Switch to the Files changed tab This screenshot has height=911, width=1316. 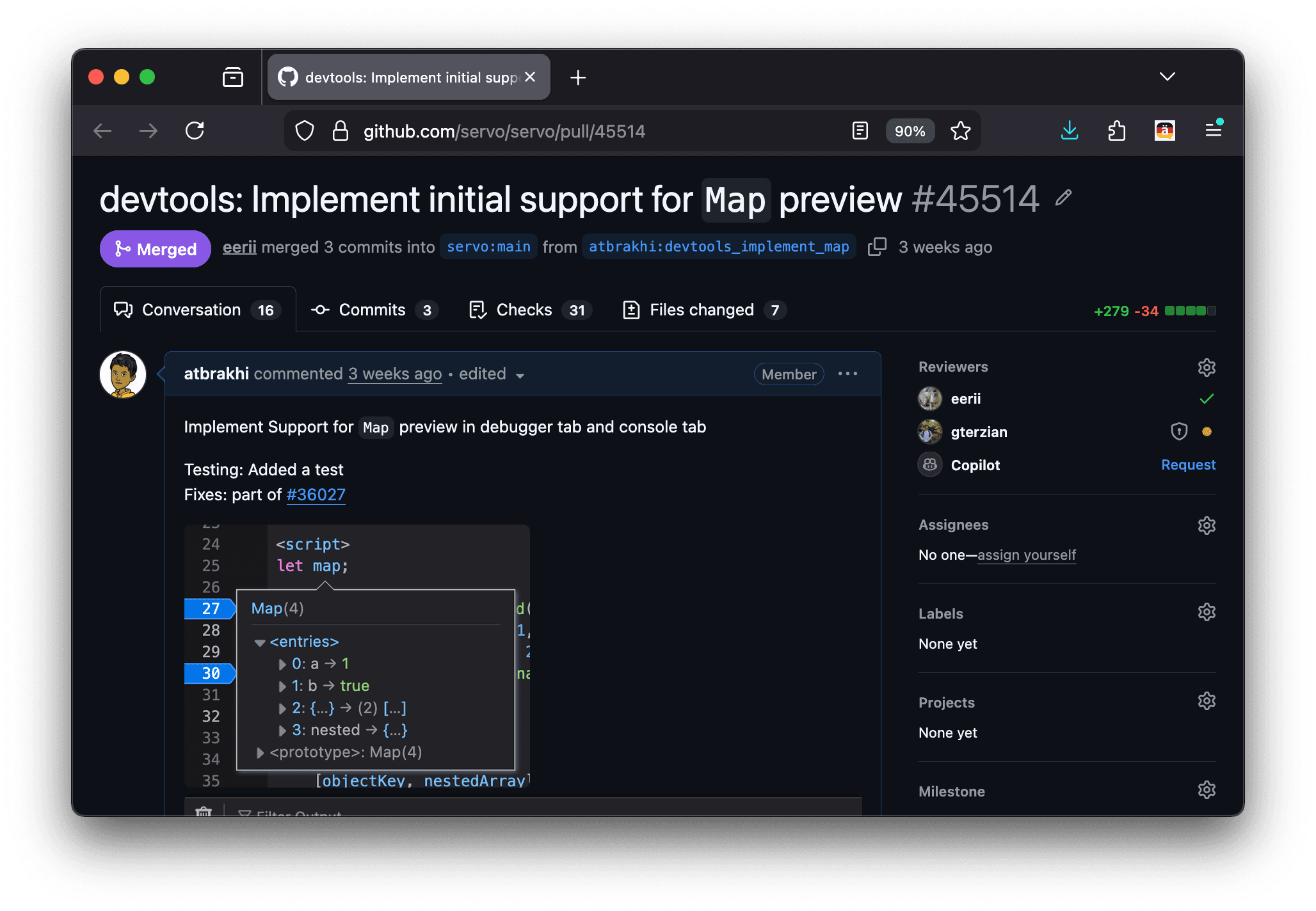tap(704, 310)
